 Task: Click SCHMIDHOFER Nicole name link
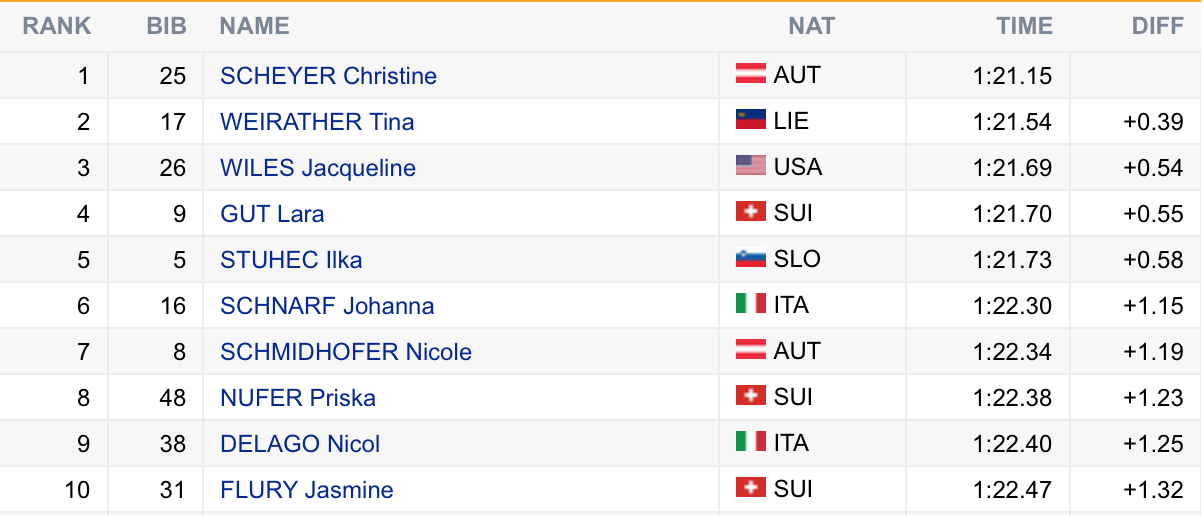(x=346, y=352)
